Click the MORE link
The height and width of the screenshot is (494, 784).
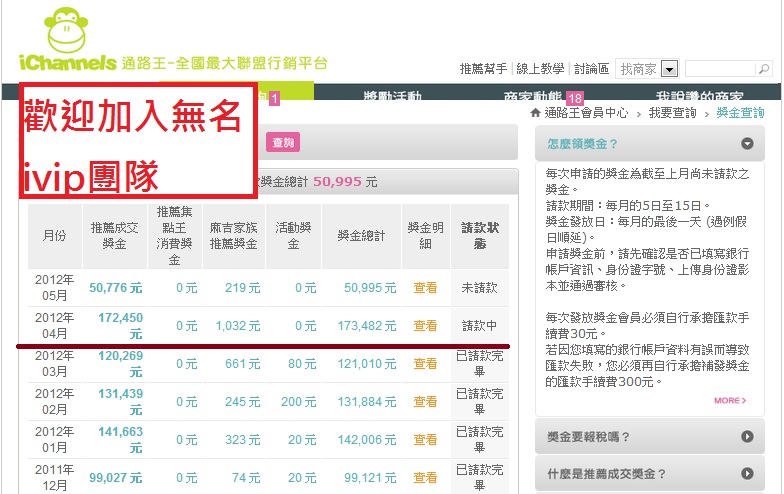tap(730, 400)
